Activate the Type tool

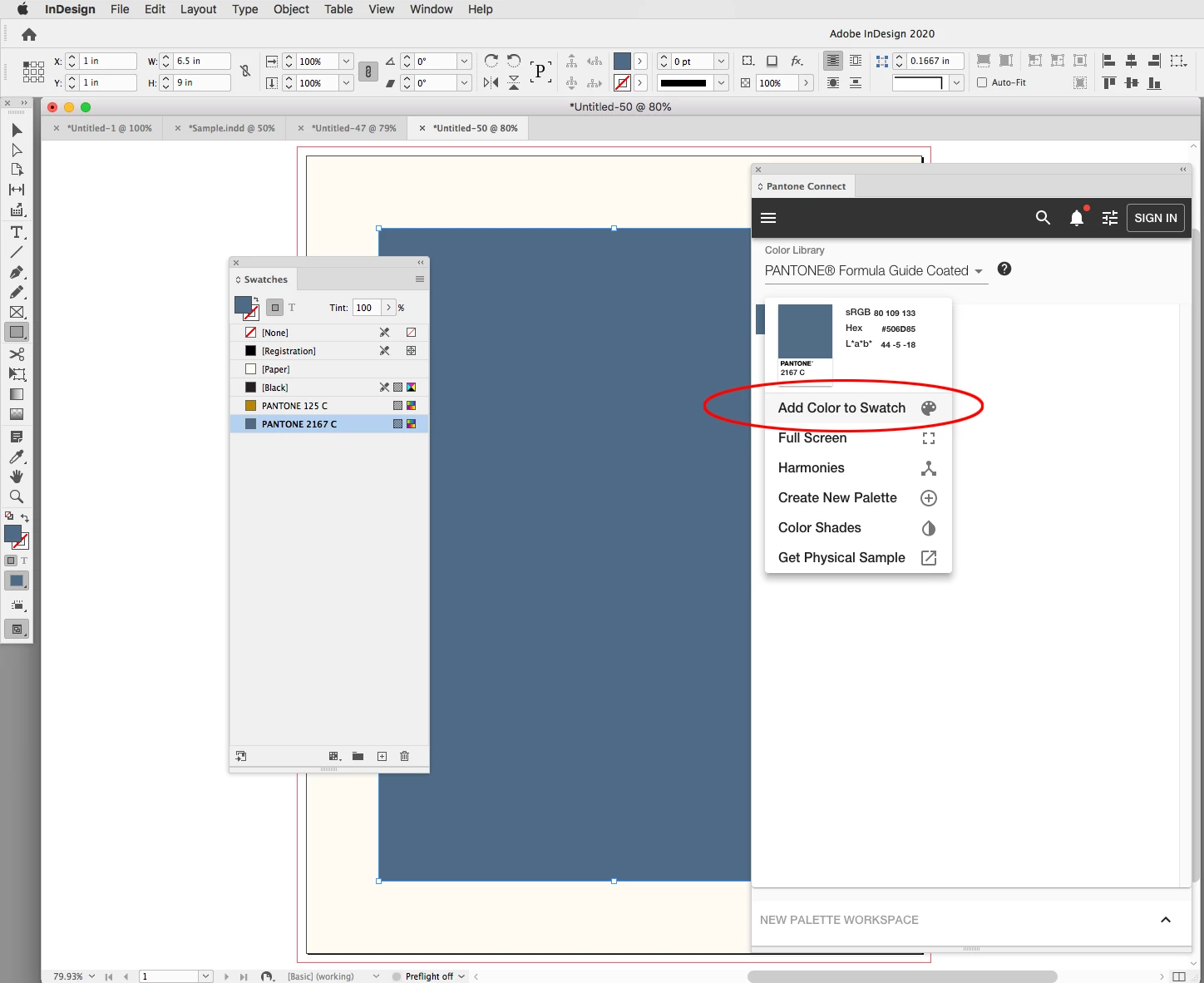[17, 232]
